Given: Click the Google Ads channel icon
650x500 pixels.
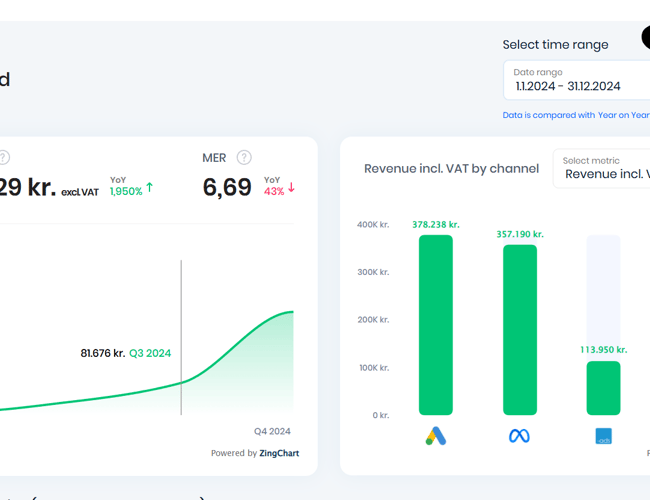Looking at the screenshot, I should pos(435,436).
